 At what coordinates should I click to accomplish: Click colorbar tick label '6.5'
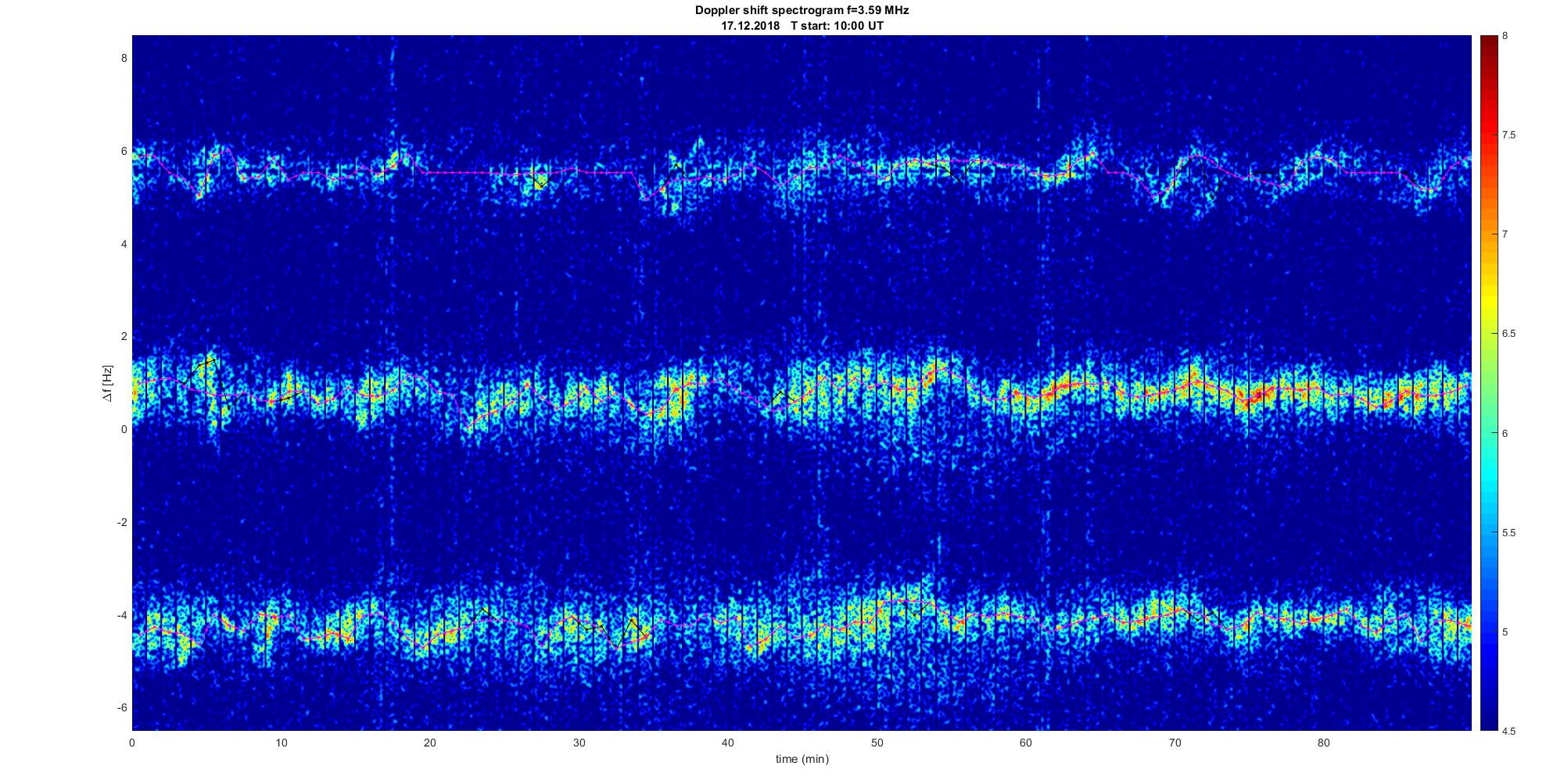tap(1508, 334)
